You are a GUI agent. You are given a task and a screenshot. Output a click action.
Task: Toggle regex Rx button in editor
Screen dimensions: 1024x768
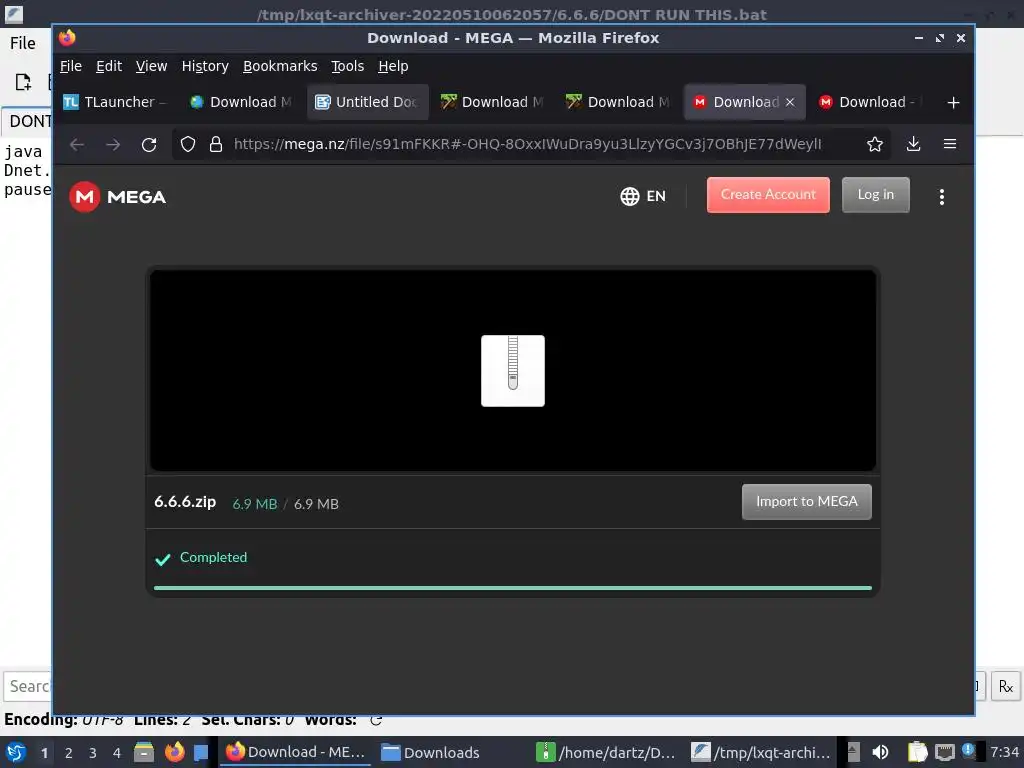pos(1005,686)
